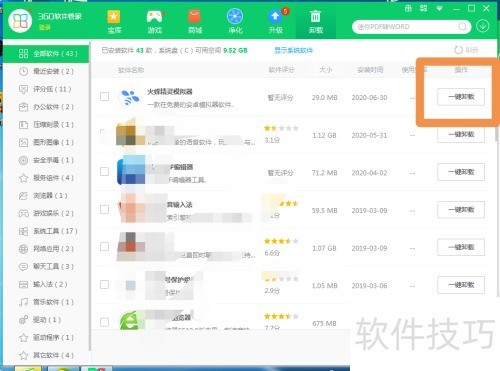Tick the checkbox in the 675 MB row

click(x=104, y=322)
